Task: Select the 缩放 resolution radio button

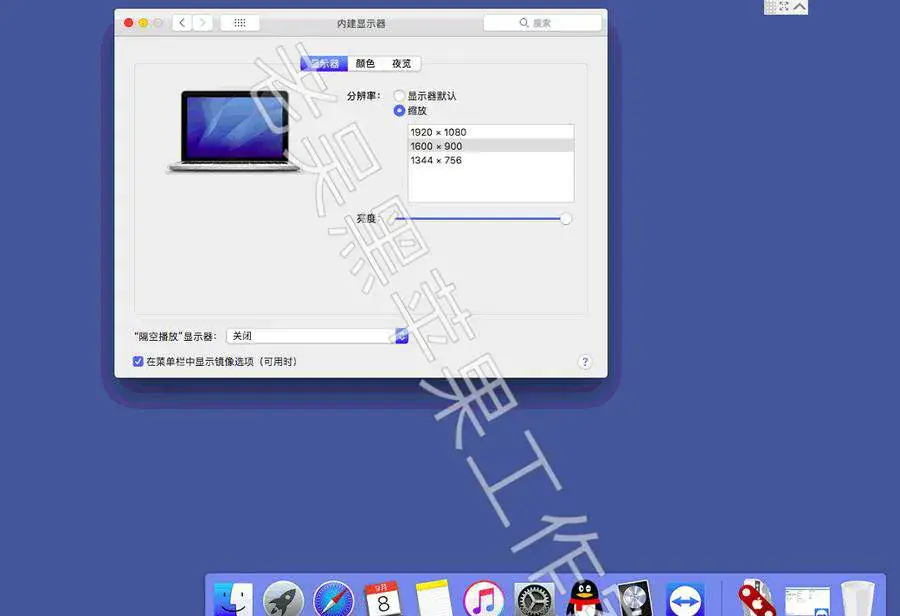Action: (x=399, y=110)
